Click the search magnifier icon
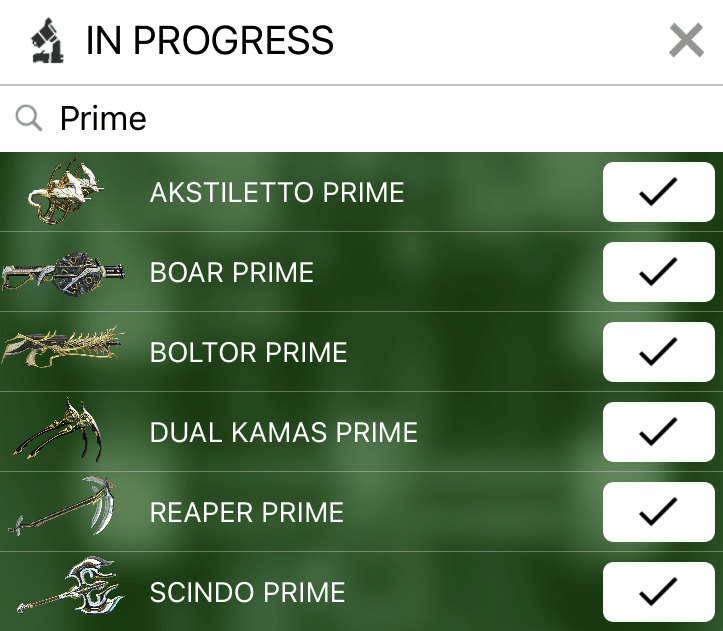This screenshot has height=631, width=723. click(x=30, y=119)
